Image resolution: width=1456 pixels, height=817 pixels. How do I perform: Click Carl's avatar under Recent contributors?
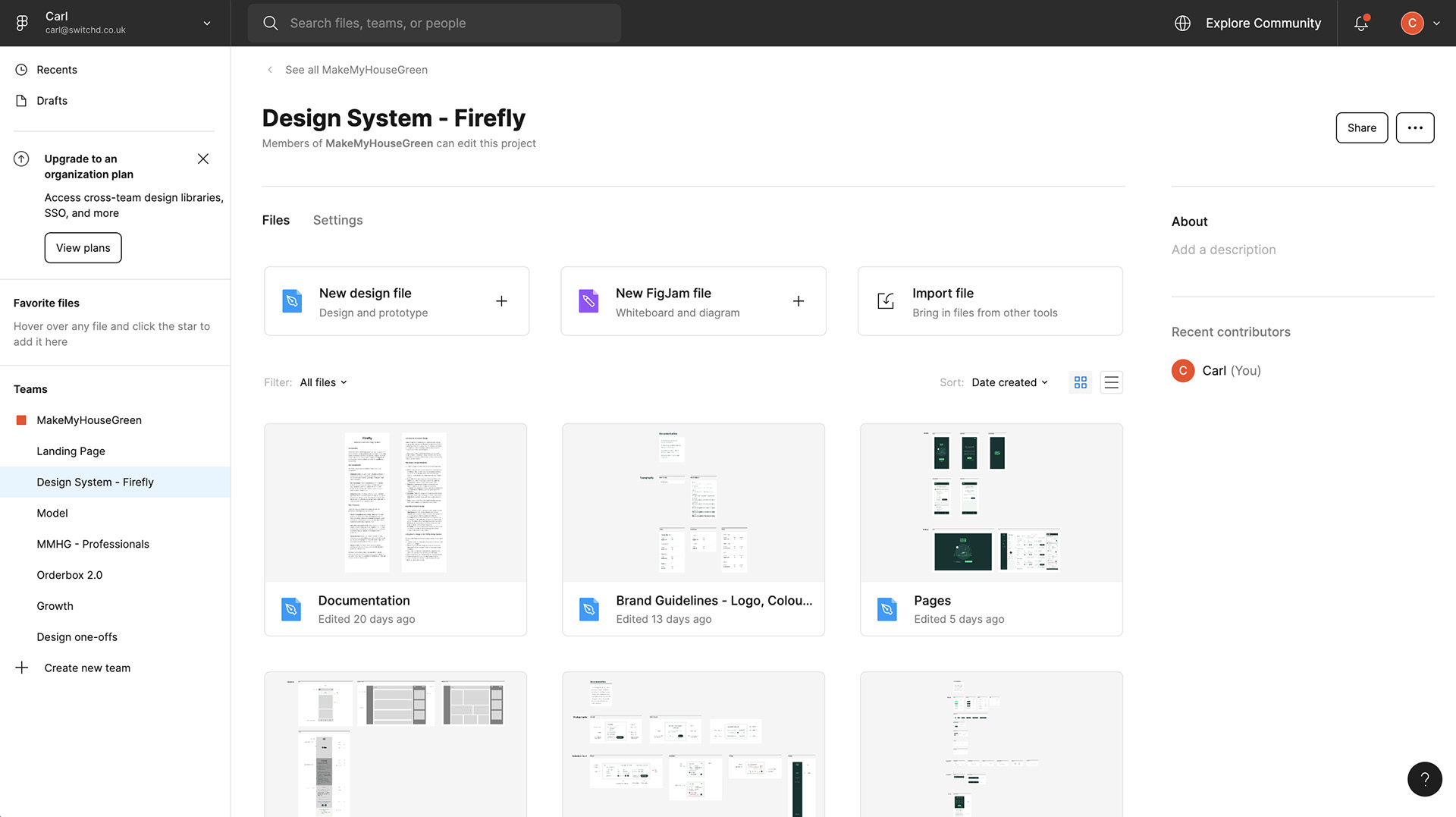coord(1183,370)
